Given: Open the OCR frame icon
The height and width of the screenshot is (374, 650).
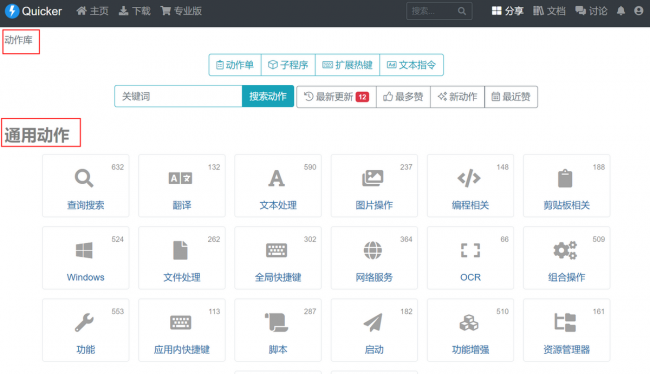Looking at the screenshot, I should pos(470,250).
